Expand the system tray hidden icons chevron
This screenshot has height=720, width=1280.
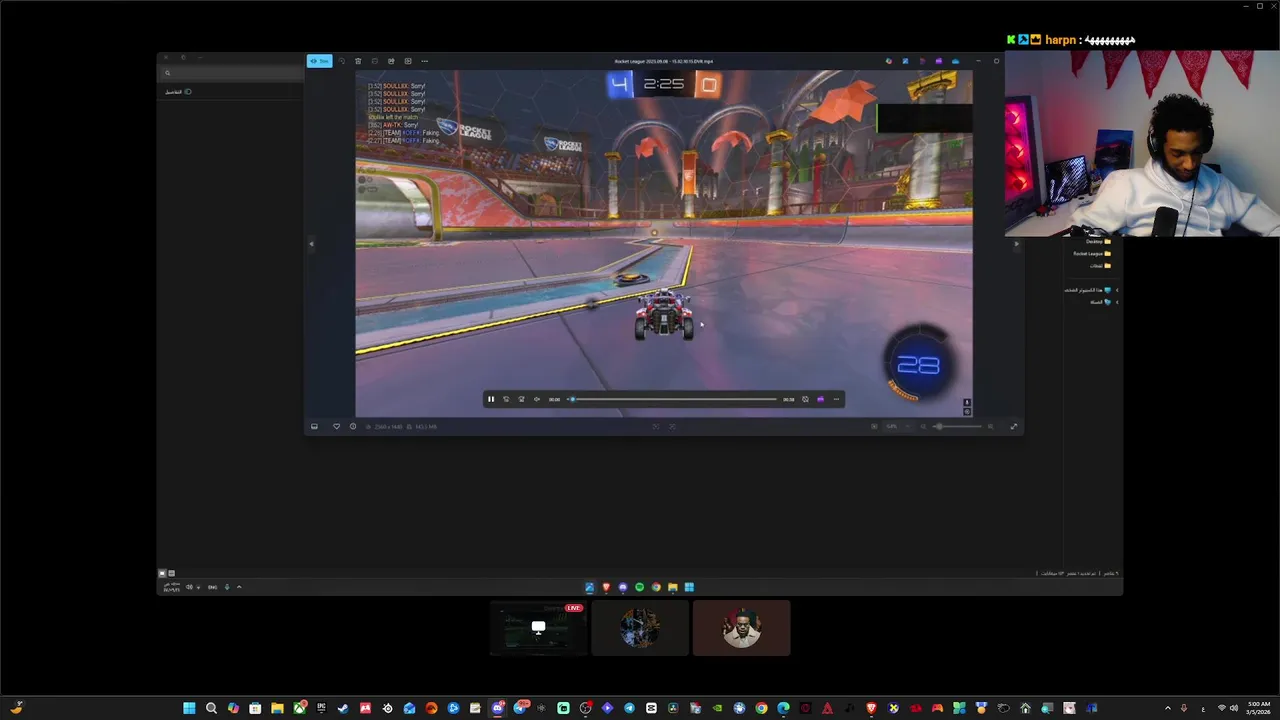(1167, 708)
